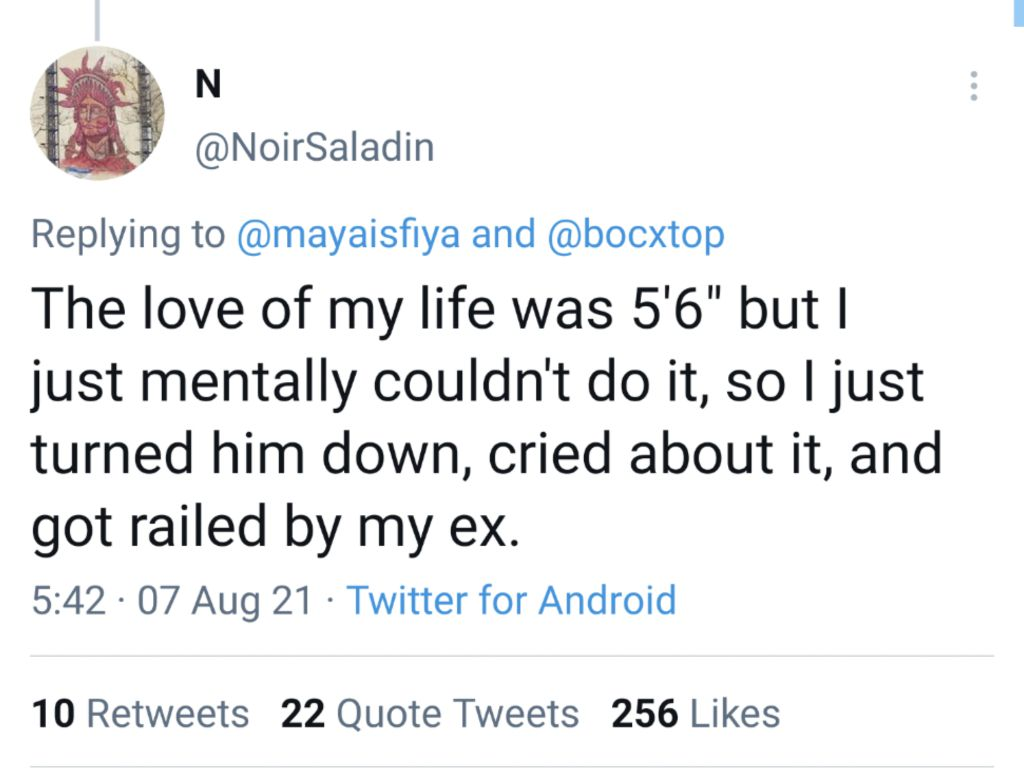View the 256 Likes list
The width and height of the screenshot is (1024, 773).
[x=696, y=713]
